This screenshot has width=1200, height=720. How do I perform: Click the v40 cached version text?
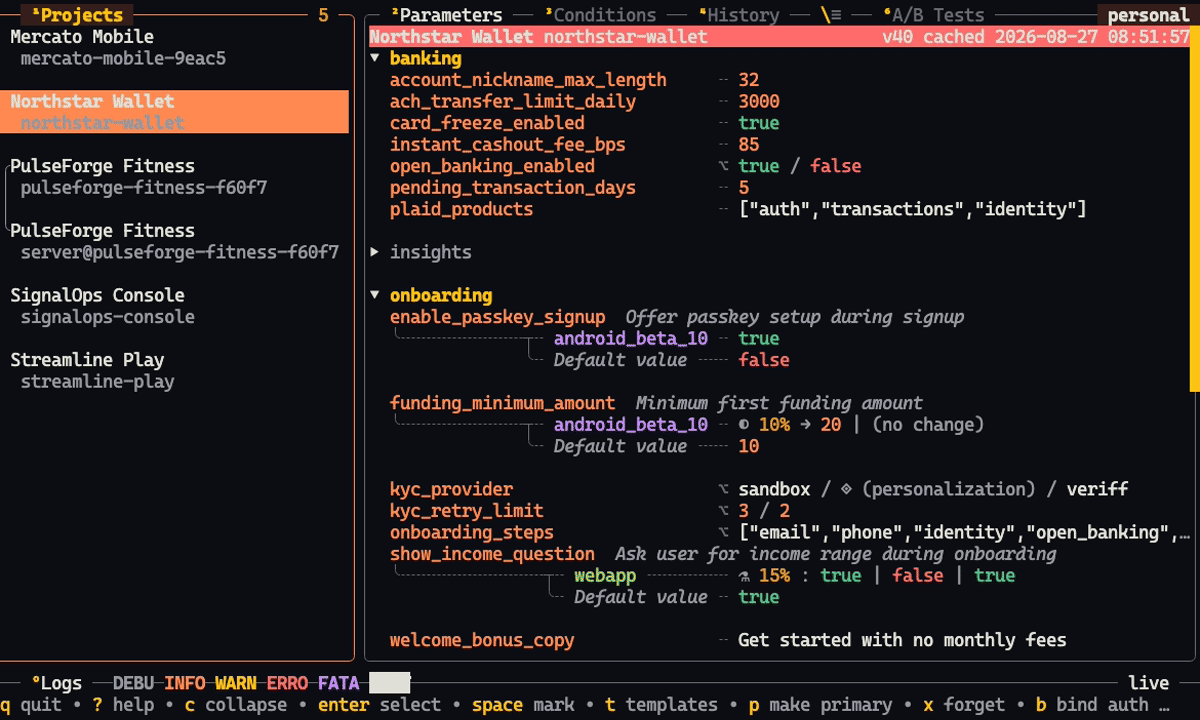[x=933, y=37]
